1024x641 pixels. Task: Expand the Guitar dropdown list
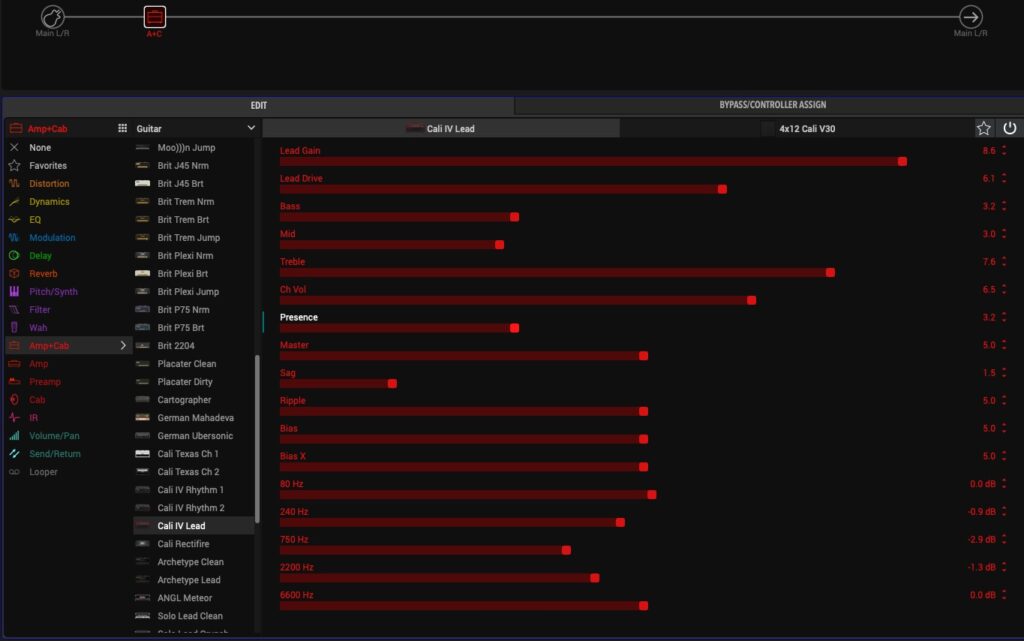[x=250, y=128]
